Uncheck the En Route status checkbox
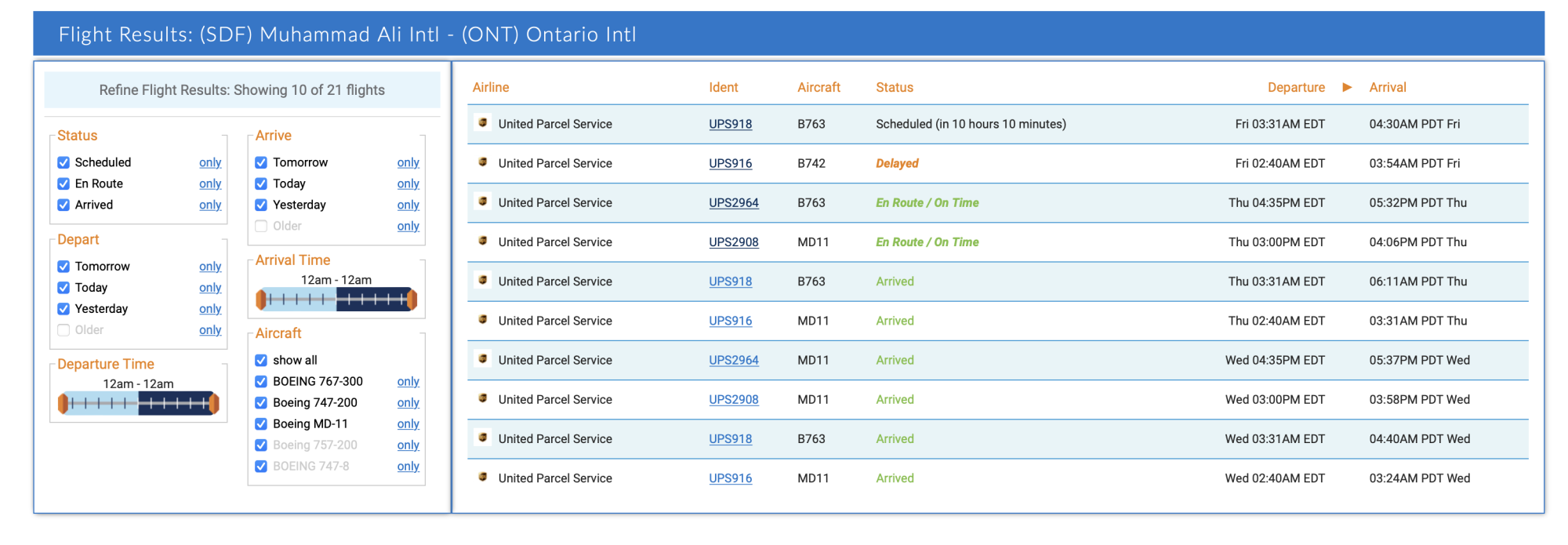The width and height of the screenshot is (1568, 545). (64, 183)
